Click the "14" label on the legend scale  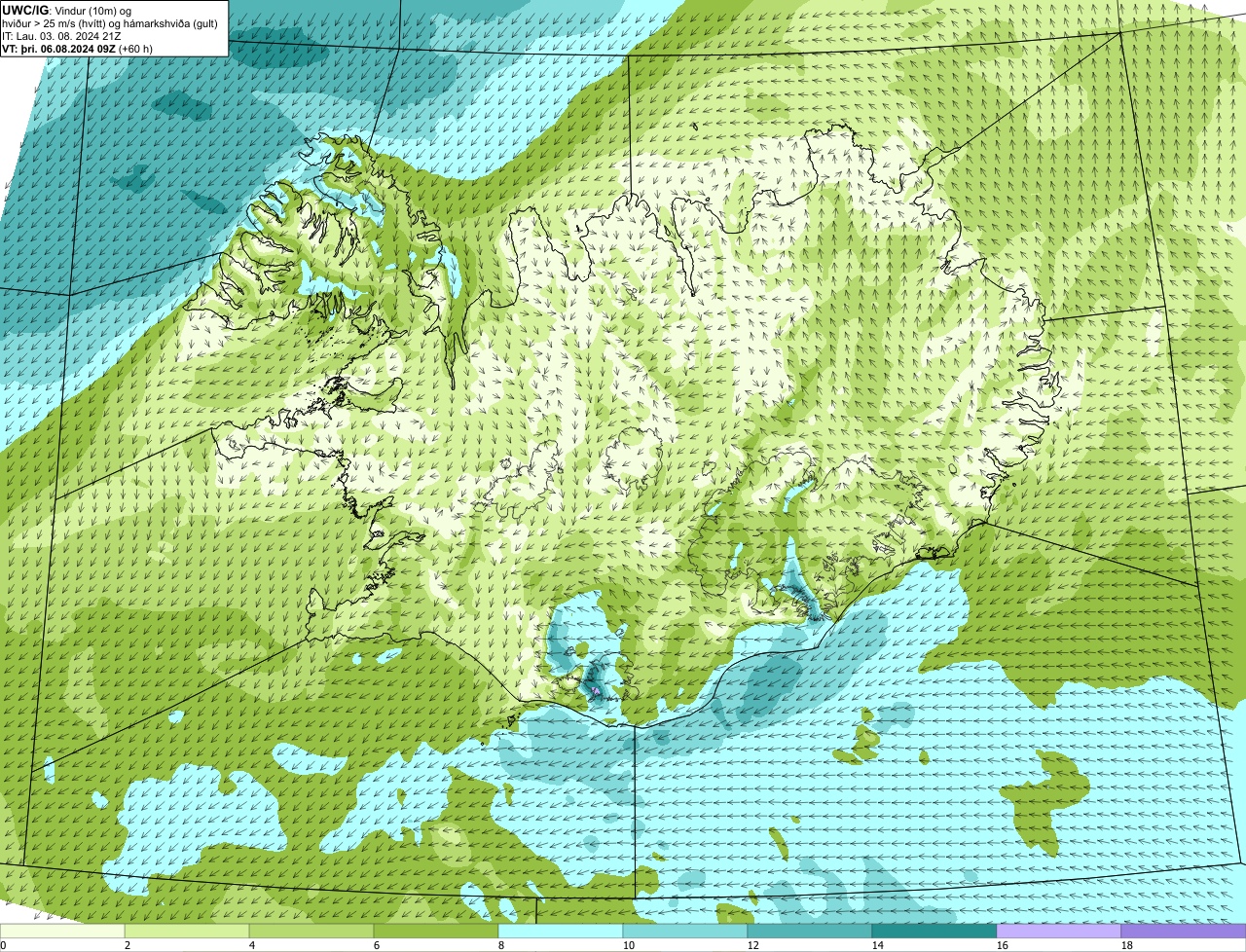point(878,945)
